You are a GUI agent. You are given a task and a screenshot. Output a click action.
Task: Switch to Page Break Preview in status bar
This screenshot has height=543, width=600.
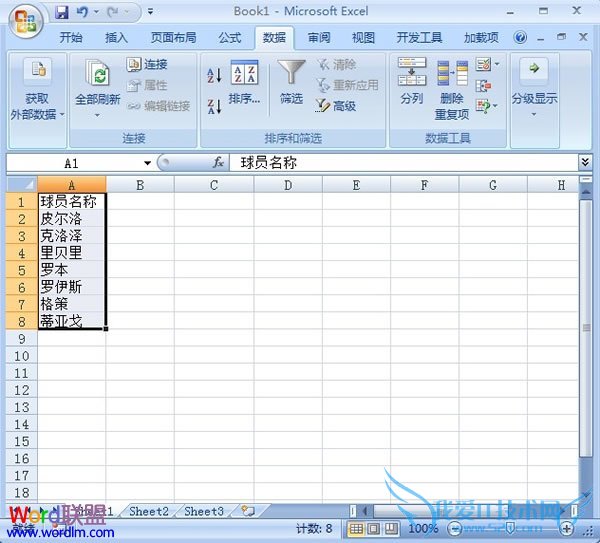coord(393,528)
